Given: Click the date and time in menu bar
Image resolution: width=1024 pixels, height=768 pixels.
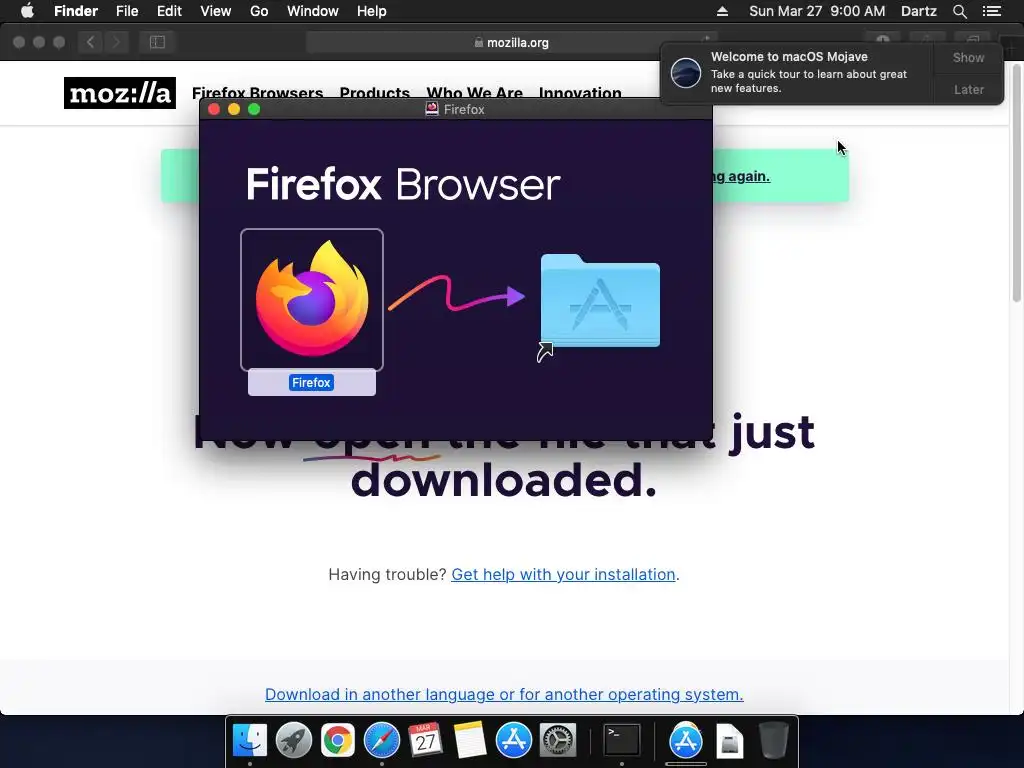Looking at the screenshot, I should coord(817,11).
